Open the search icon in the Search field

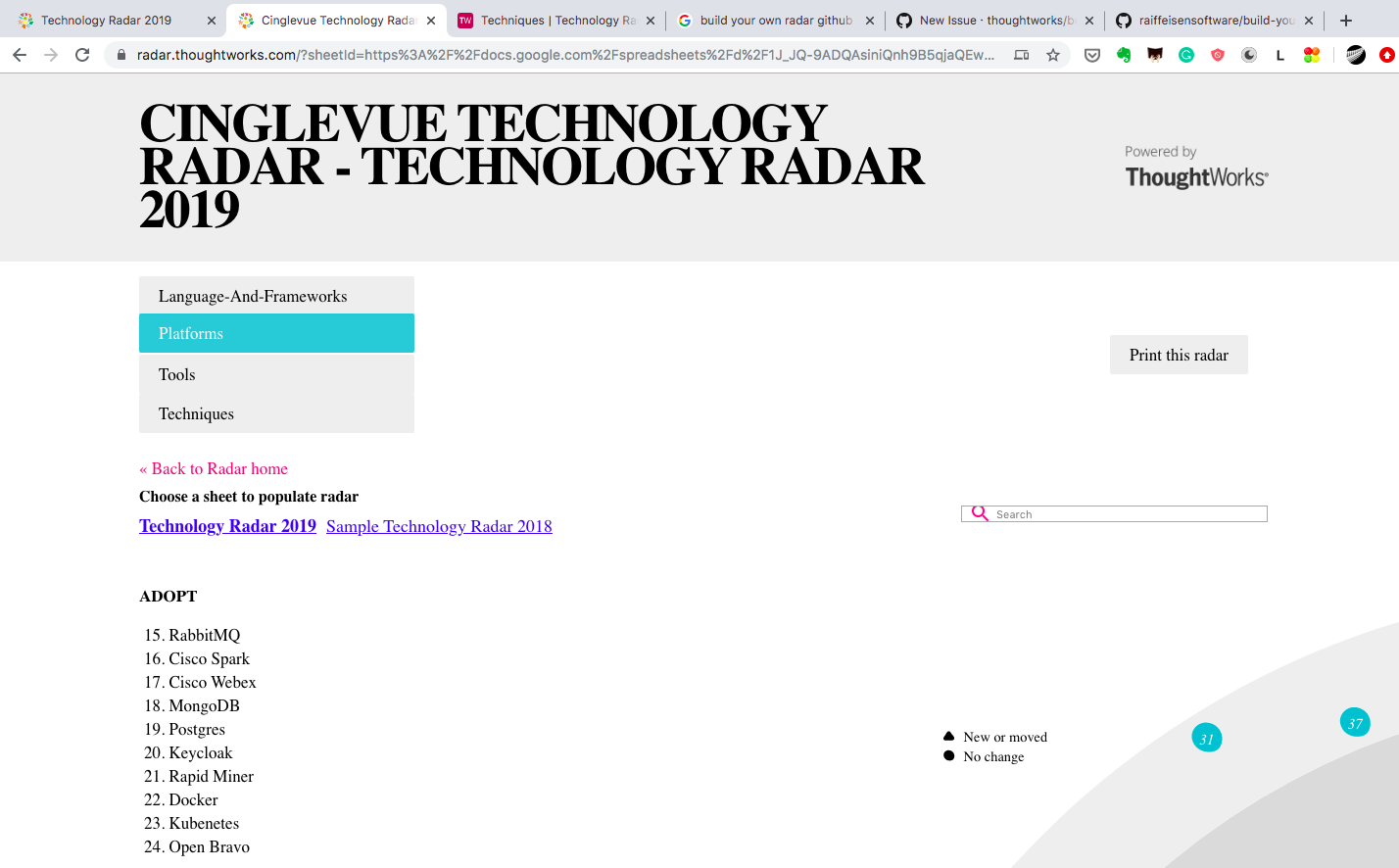[979, 512]
